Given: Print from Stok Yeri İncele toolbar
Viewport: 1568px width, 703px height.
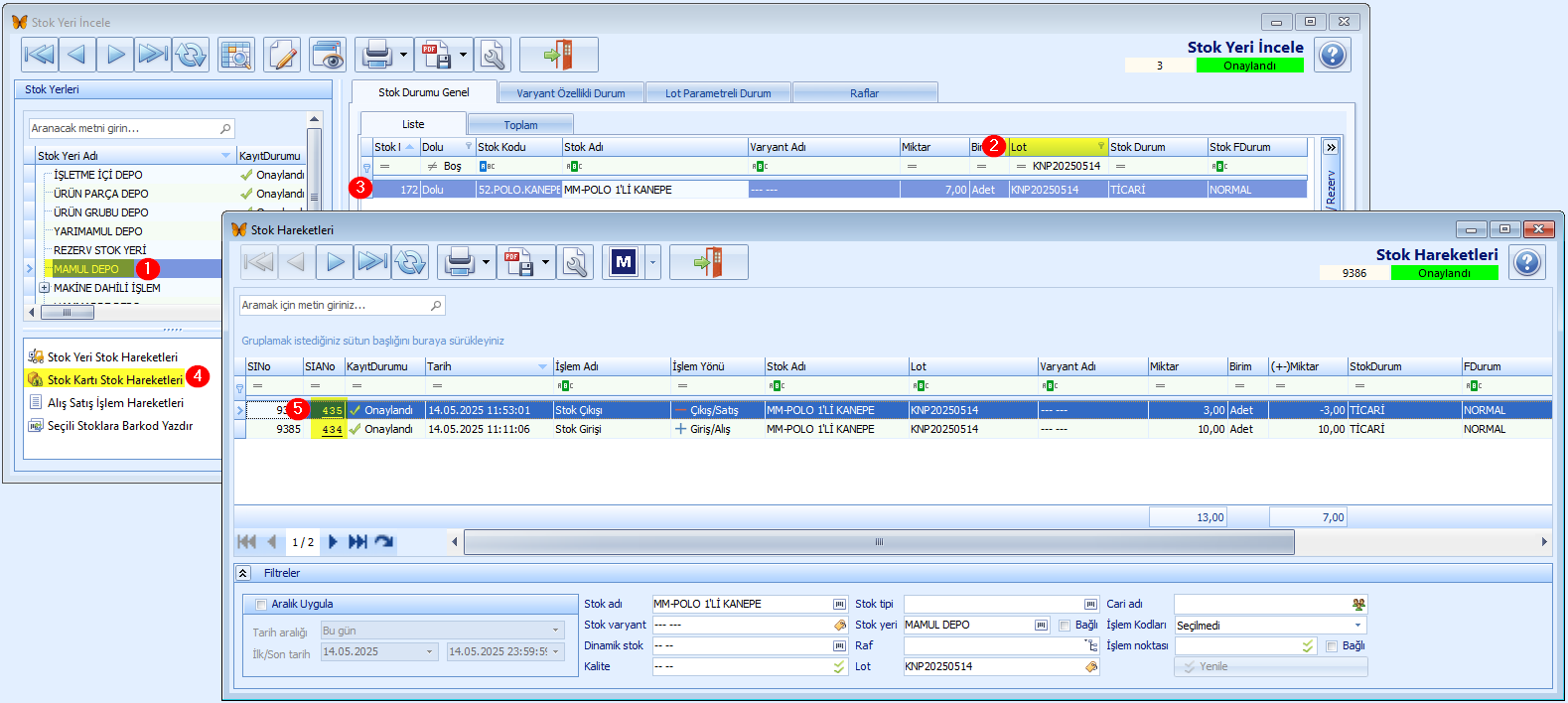Looking at the screenshot, I should click(x=376, y=55).
